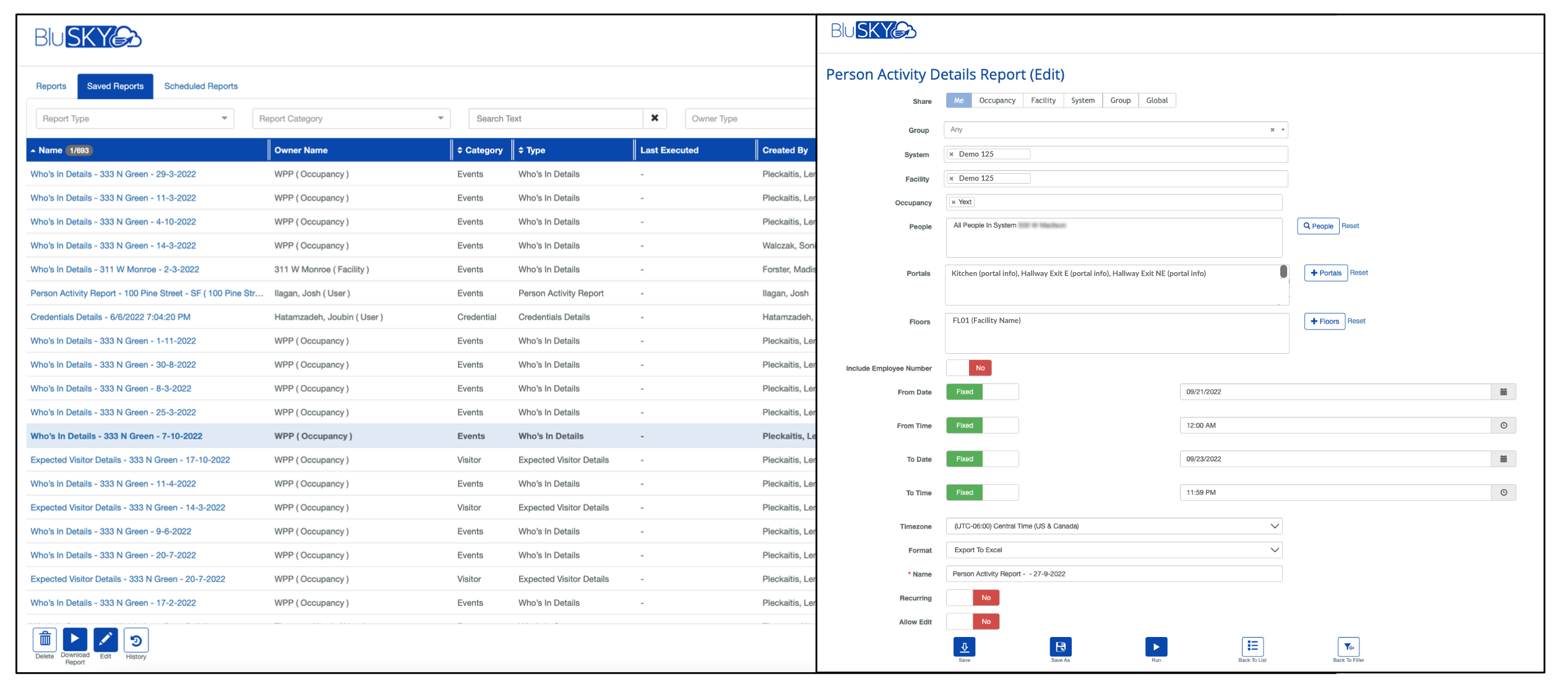Open the Format Export To Excel dropdown
1568x684 pixels.
pos(1114,550)
